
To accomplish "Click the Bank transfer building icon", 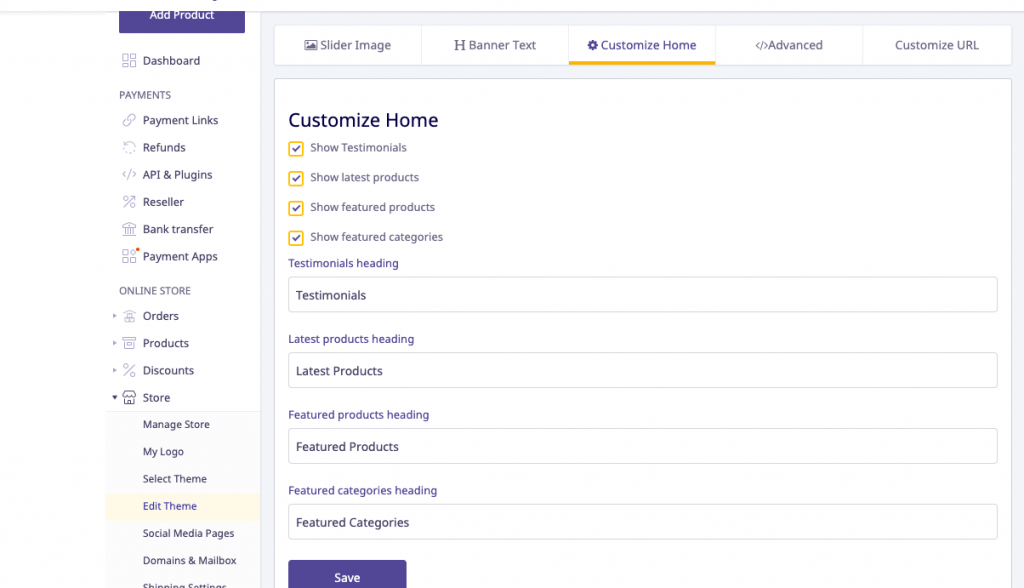I will tap(129, 229).
